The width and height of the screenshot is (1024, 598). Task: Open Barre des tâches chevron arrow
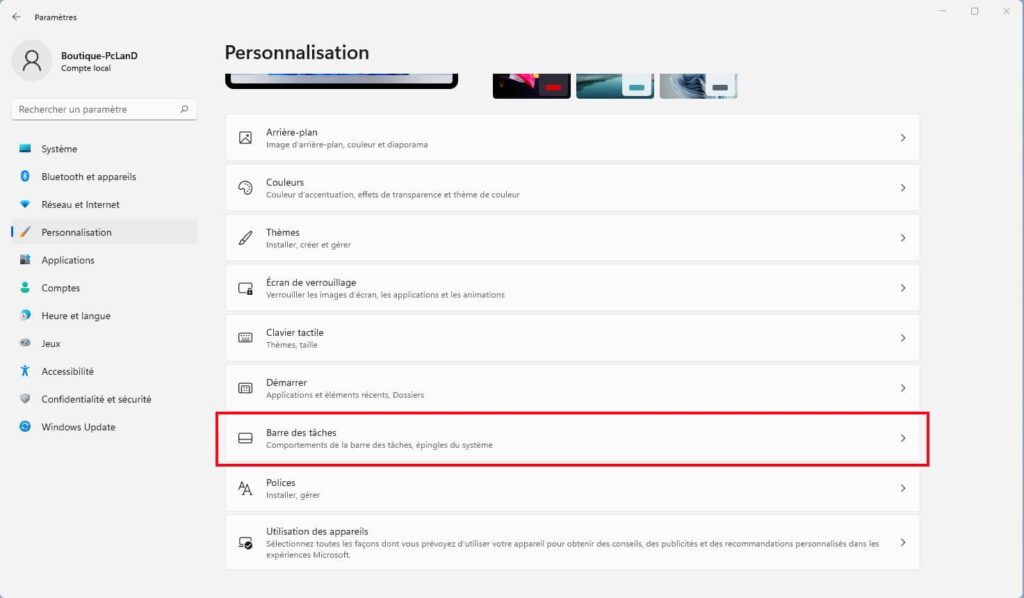[x=902, y=438]
